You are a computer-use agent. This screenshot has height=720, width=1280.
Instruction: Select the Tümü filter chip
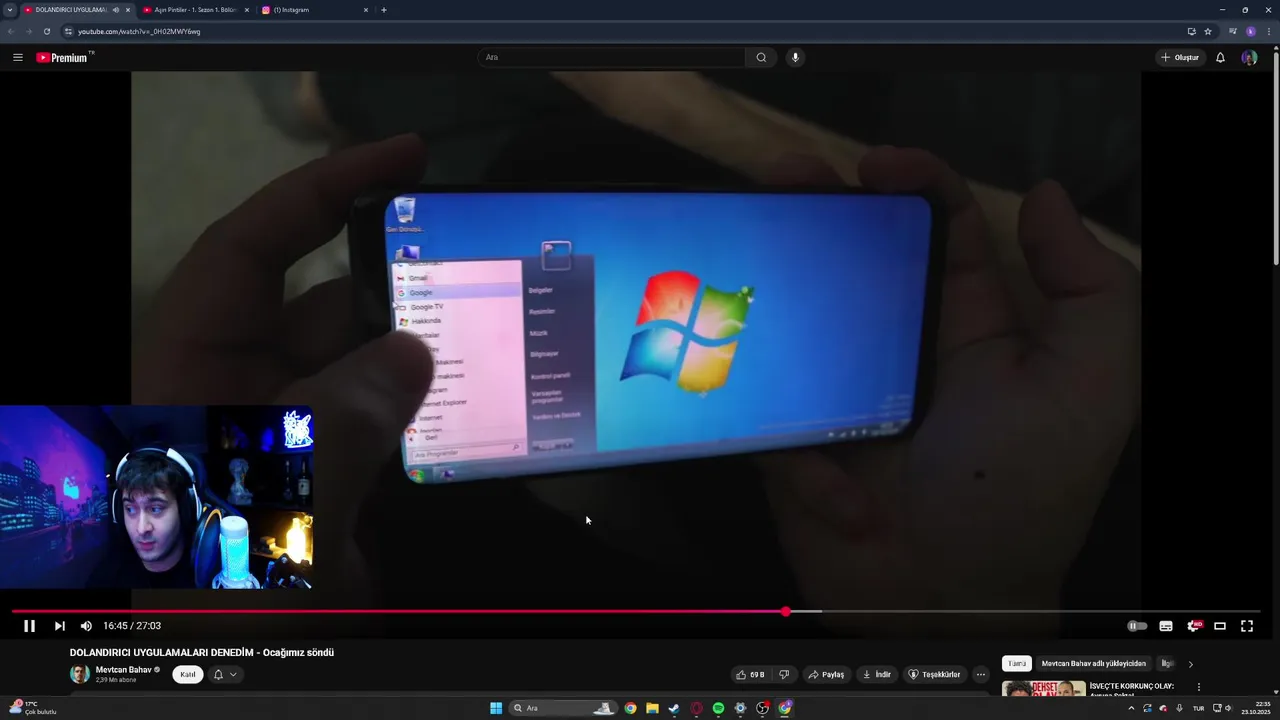1017,663
